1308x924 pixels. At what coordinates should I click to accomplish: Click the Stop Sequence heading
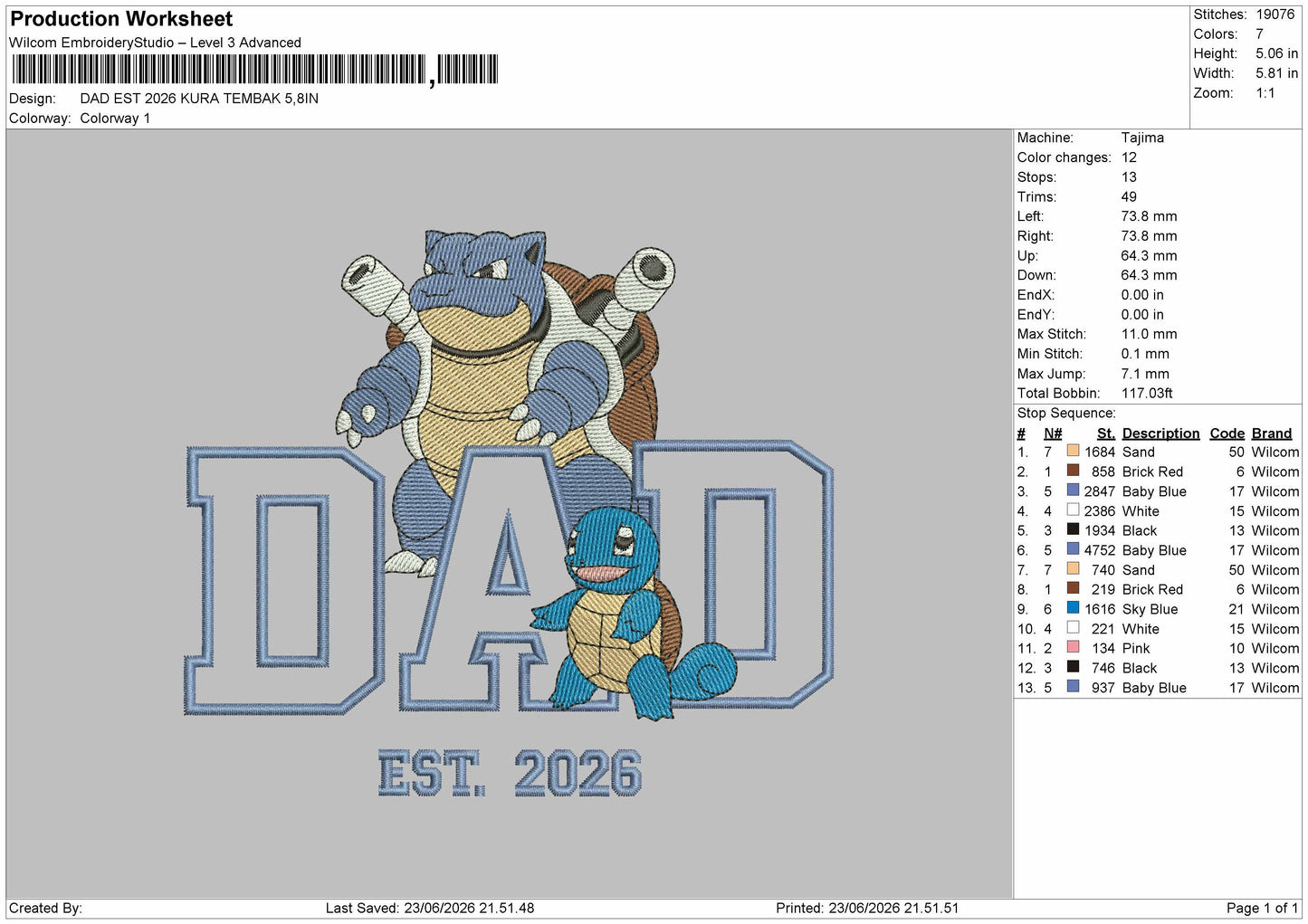tap(1066, 413)
